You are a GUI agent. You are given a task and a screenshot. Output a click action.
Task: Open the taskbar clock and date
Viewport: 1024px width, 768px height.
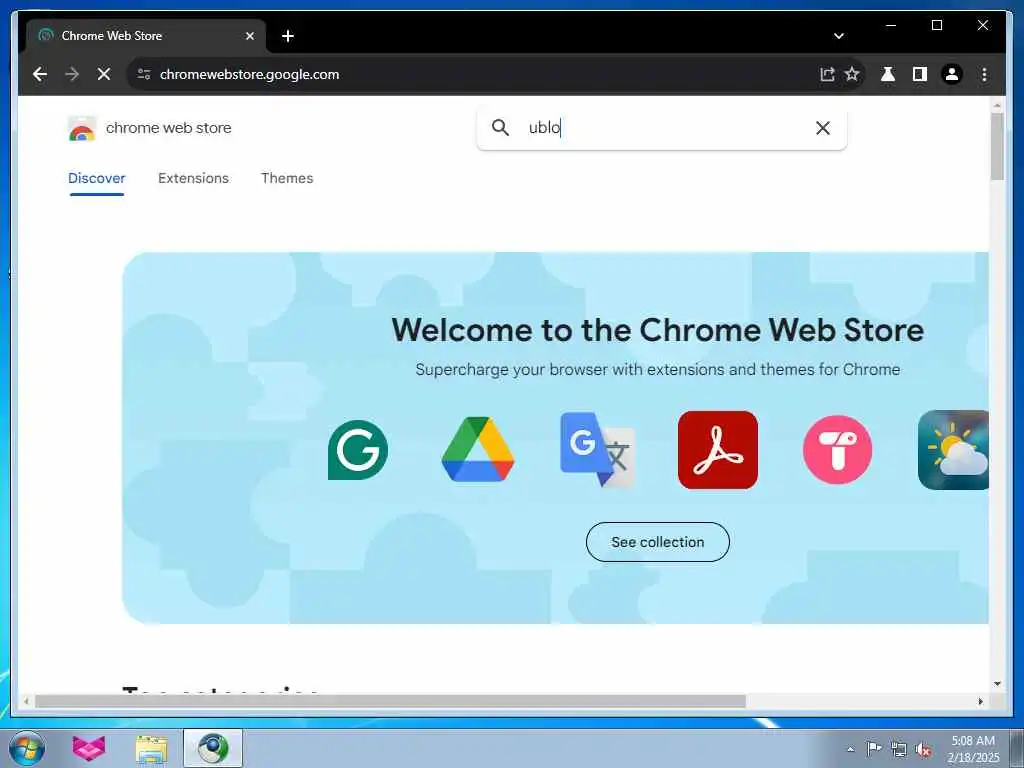point(973,749)
